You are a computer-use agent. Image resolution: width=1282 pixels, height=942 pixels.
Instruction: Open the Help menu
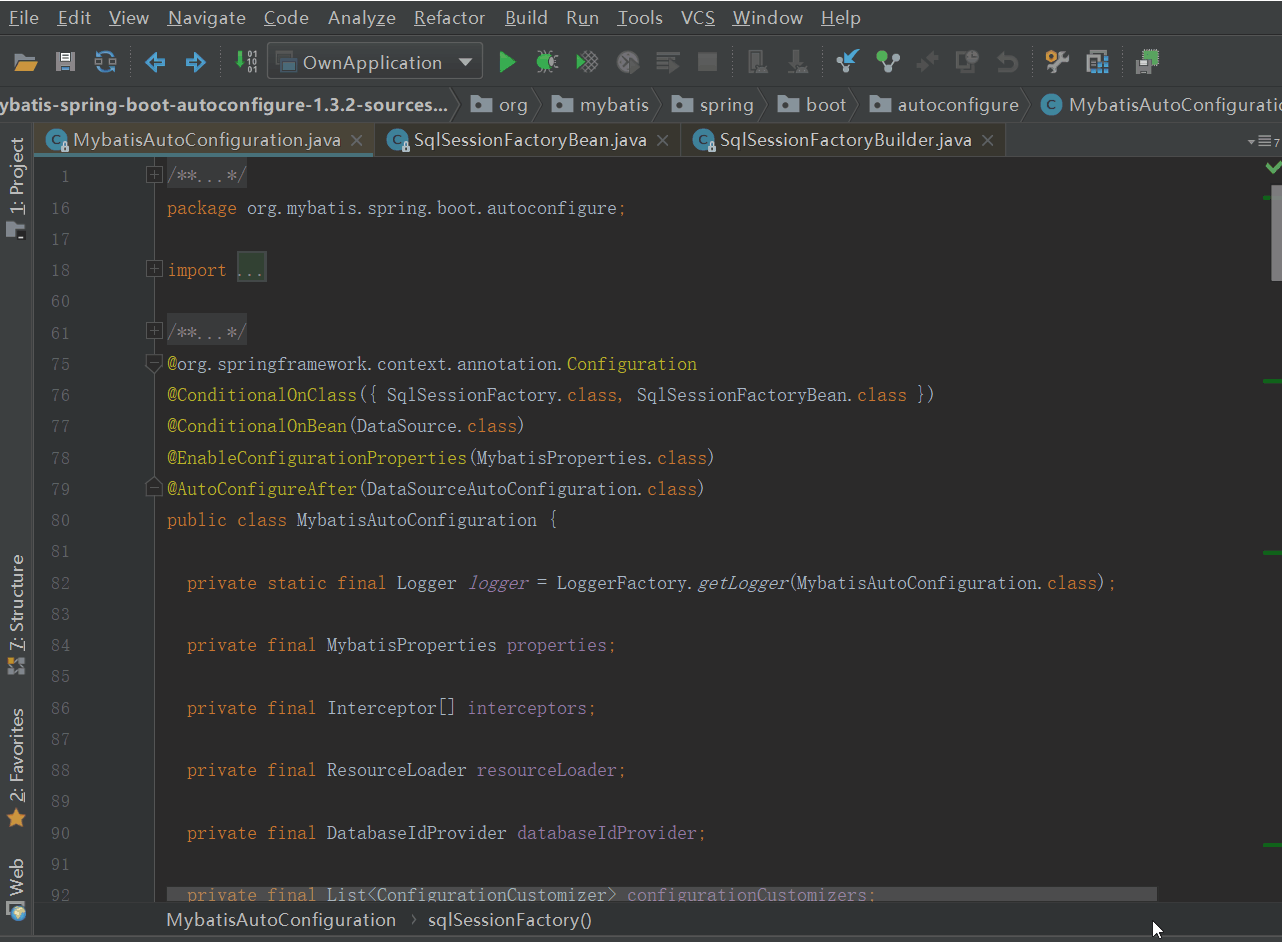(840, 17)
